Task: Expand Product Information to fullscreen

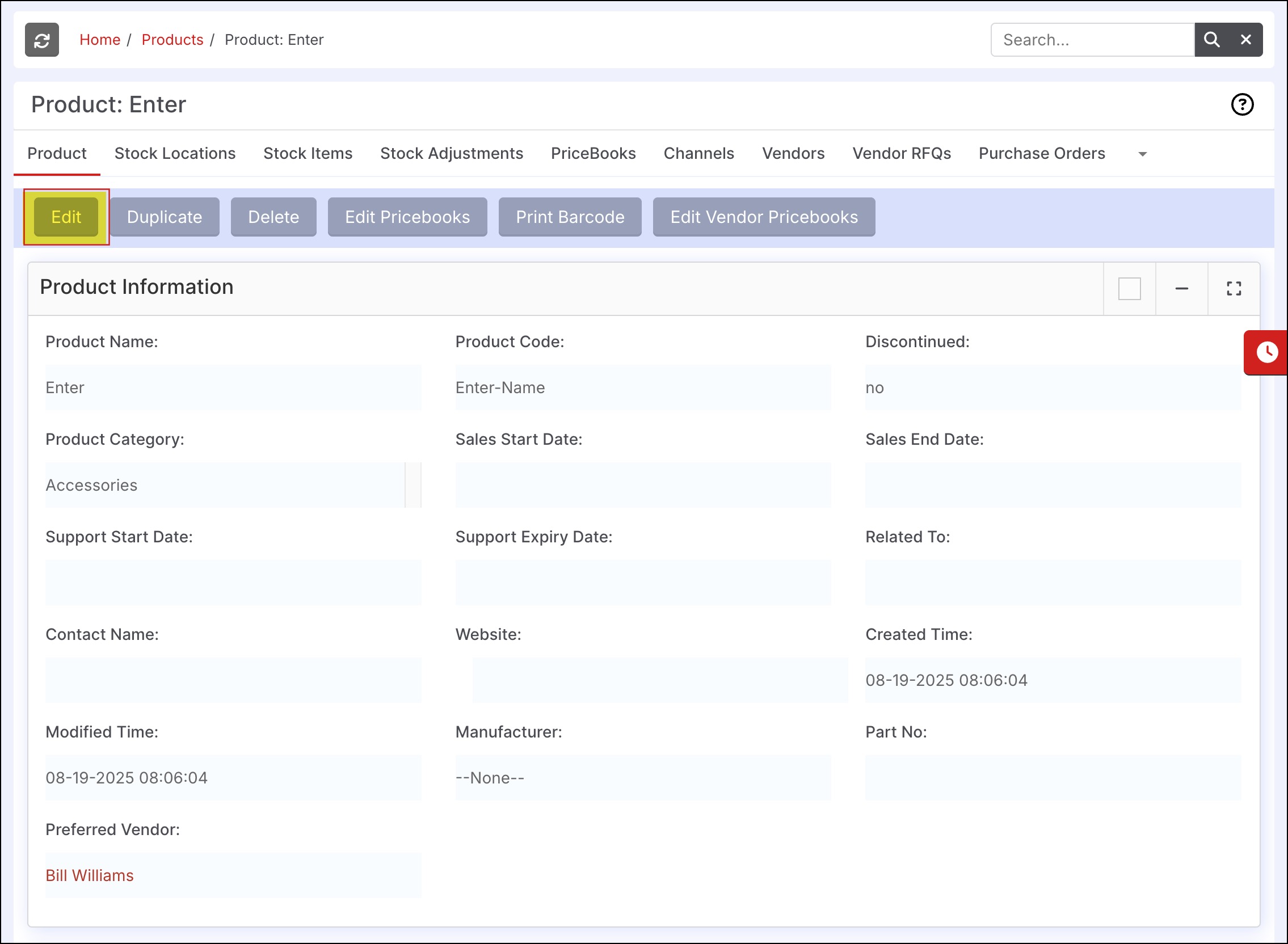Action: 1234,289
